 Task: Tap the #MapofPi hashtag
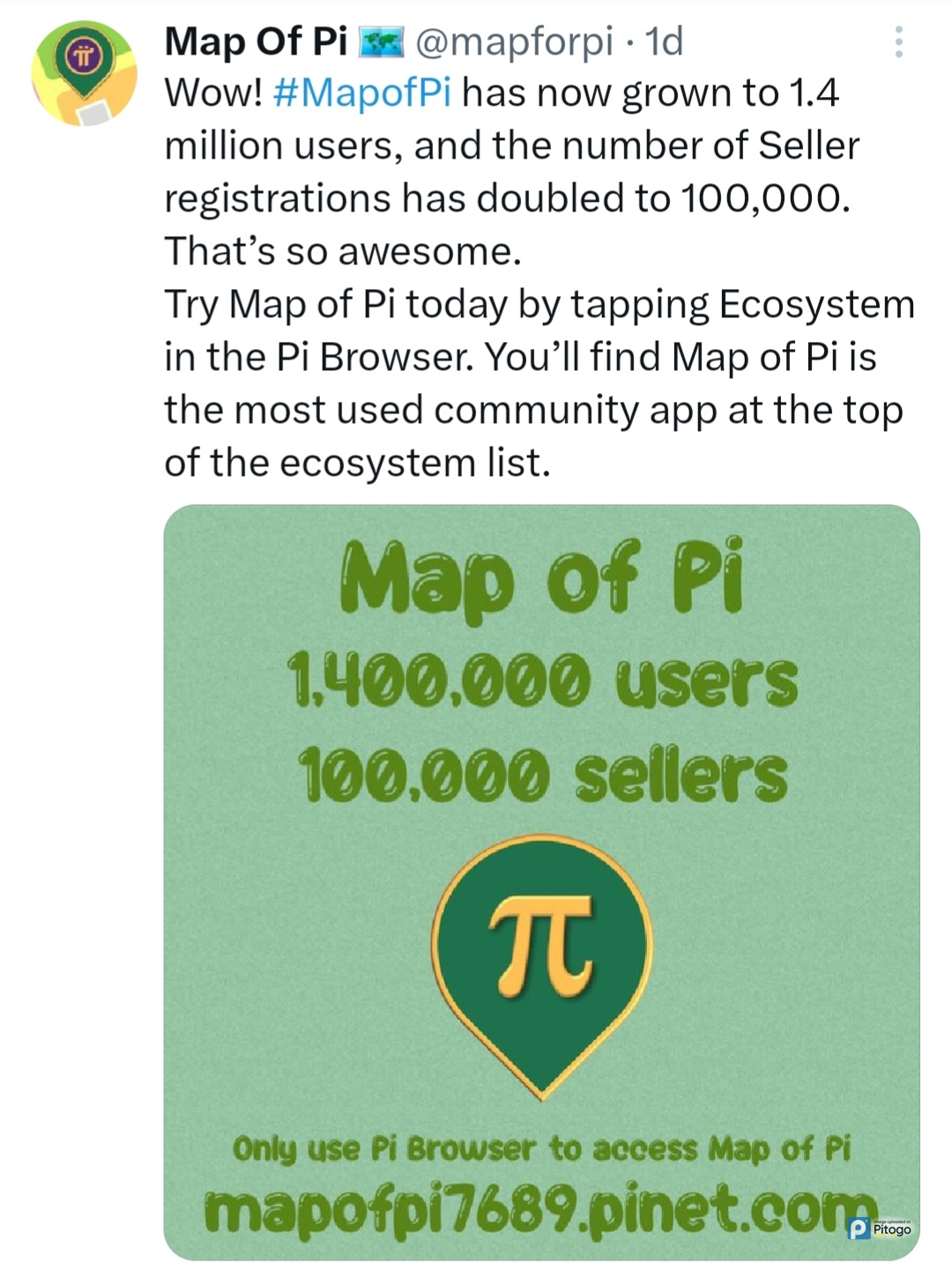[362, 93]
